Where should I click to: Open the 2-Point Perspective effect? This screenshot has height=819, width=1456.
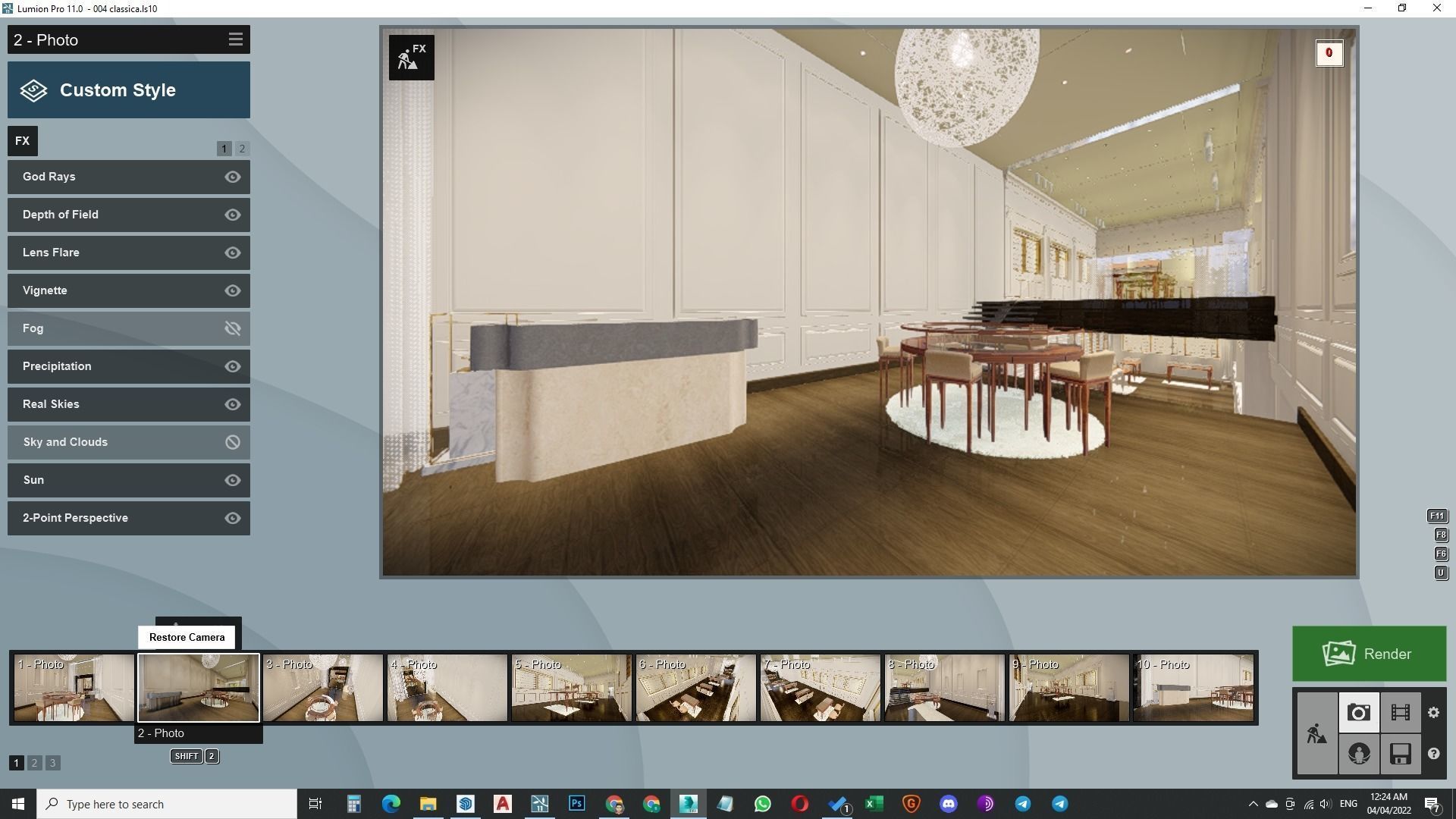pyautogui.click(x=129, y=518)
